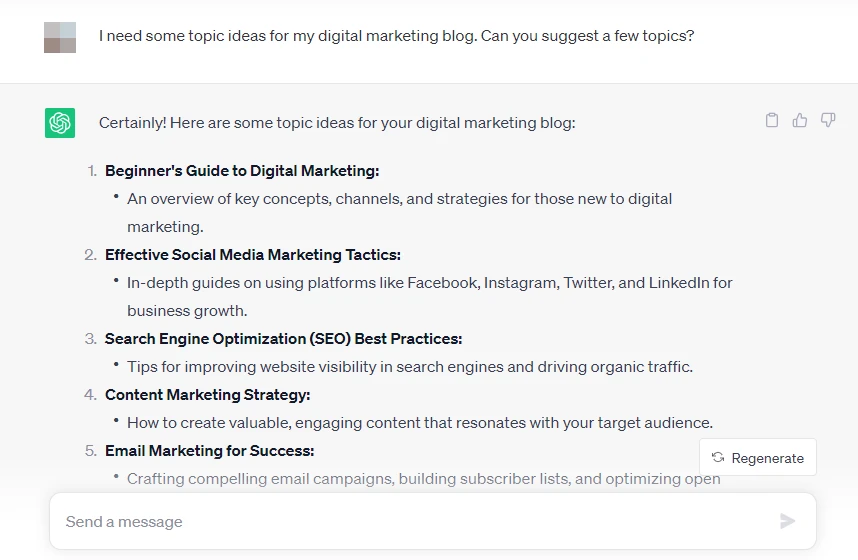Click the user profile avatar

[x=60, y=37]
